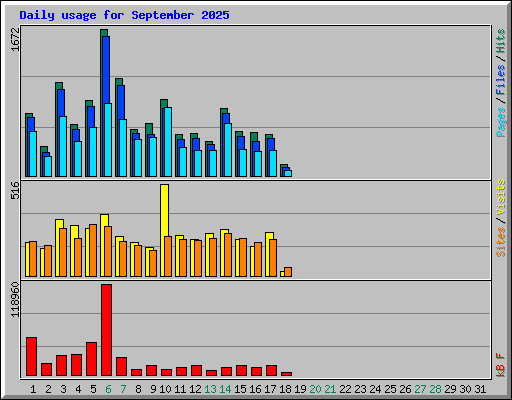Select the tallest red KB bar for day 6

coord(106,330)
